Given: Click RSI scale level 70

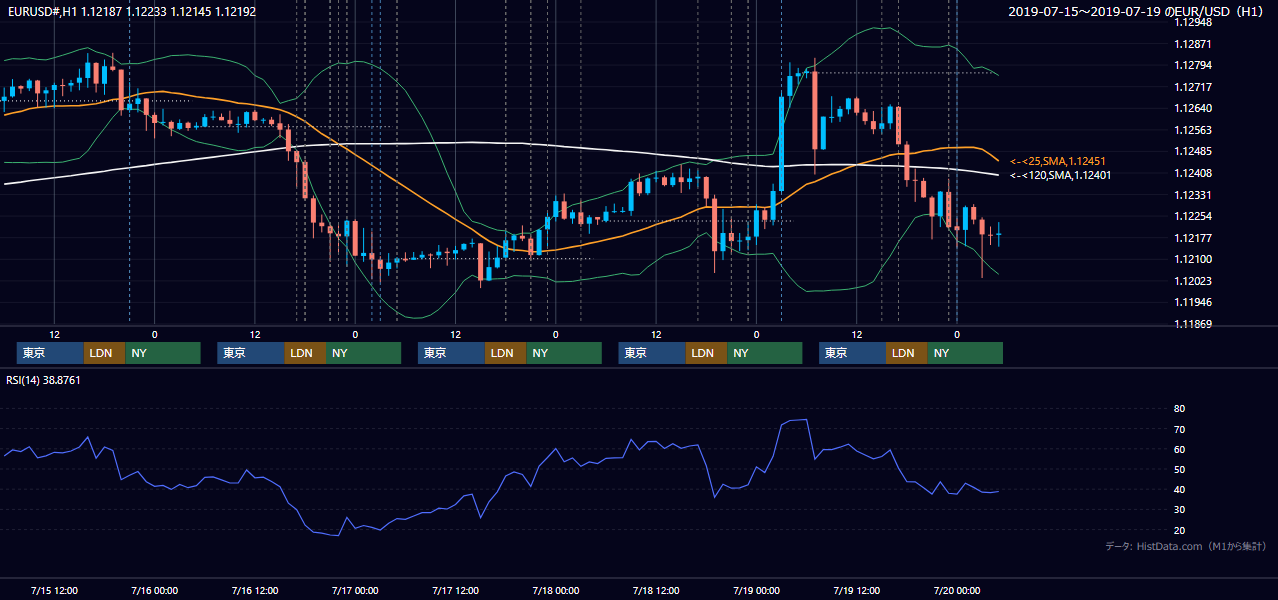Looking at the screenshot, I should 1180,429.
